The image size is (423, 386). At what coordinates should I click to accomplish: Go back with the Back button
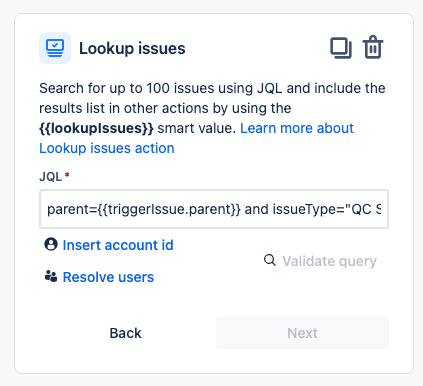(126, 333)
